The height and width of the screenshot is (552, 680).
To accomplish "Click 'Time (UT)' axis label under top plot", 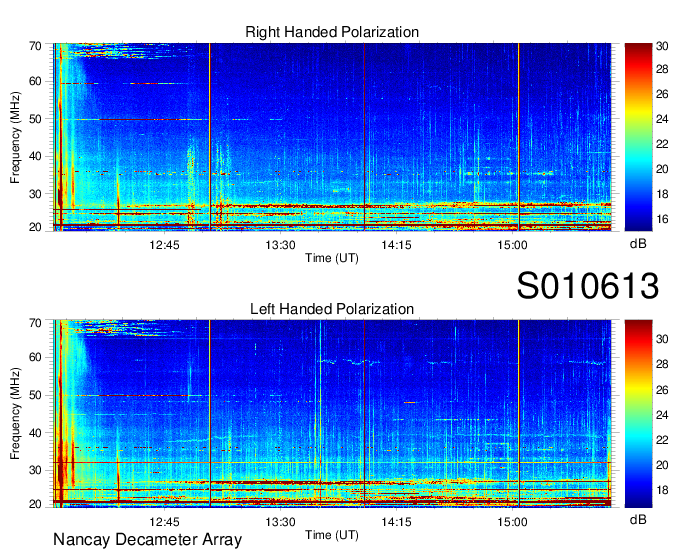I will tap(332, 258).
